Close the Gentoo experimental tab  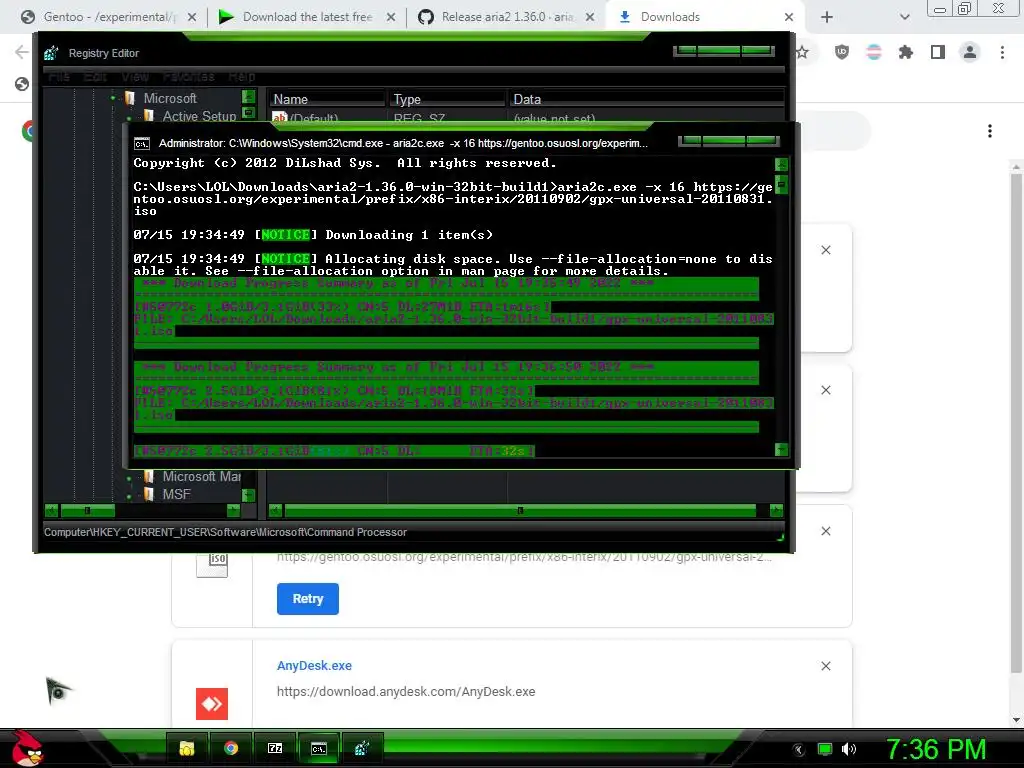coord(191,18)
